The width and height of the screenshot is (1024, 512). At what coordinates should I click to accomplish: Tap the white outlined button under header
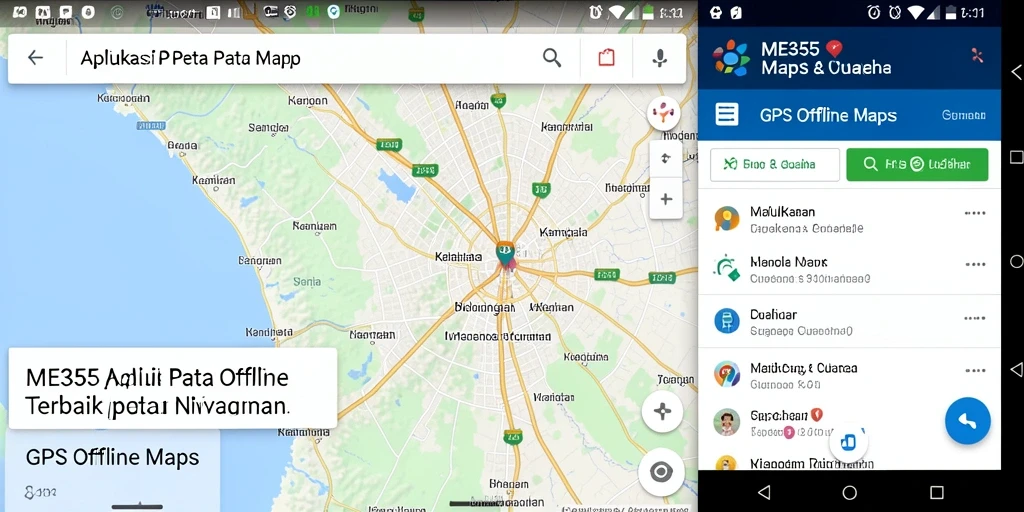point(775,165)
